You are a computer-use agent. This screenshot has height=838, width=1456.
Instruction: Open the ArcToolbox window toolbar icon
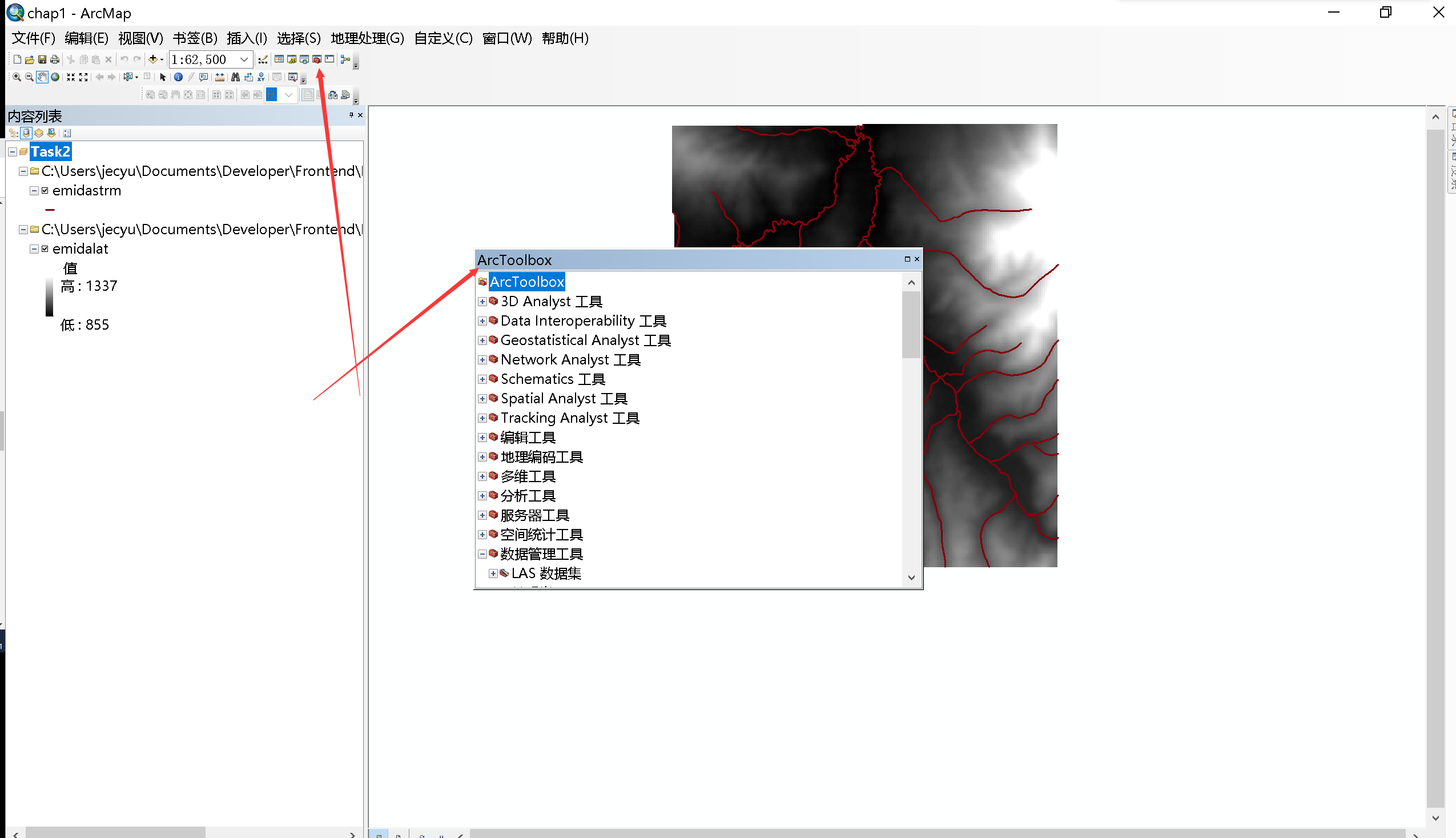click(317, 59)
